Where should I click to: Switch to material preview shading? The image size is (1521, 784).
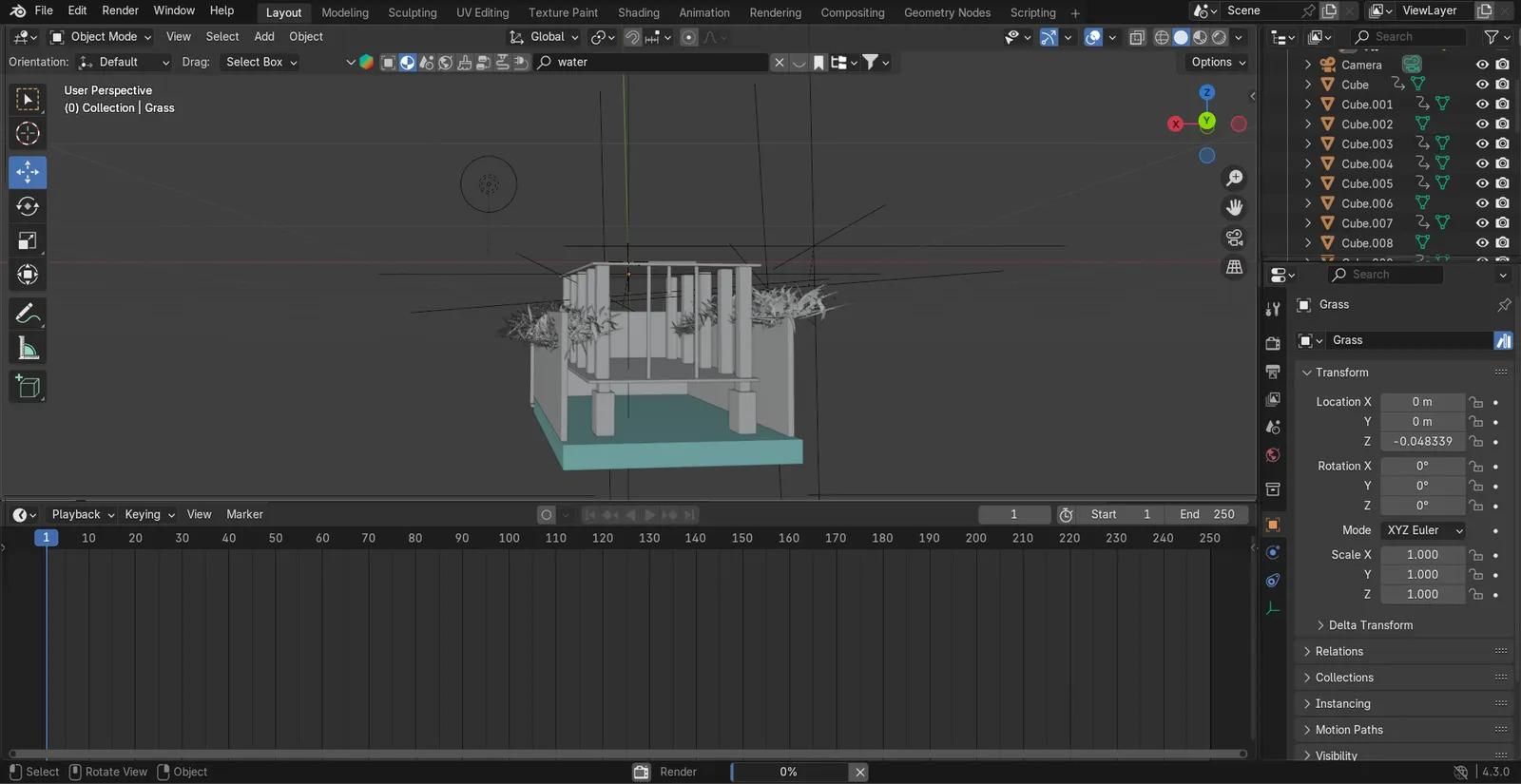pyautogui.click(x=1200, y=37)
